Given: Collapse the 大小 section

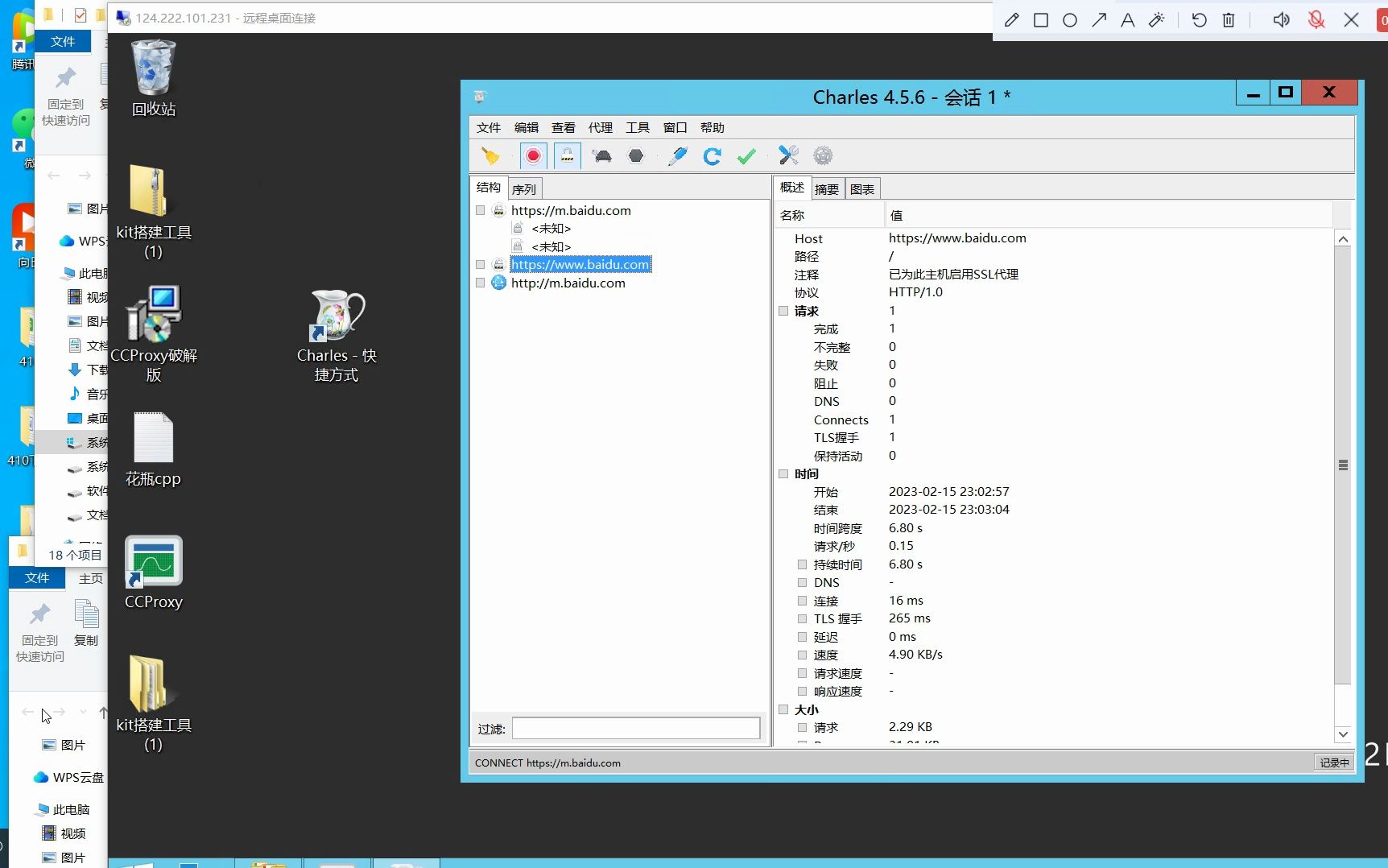Looking at the screenshot, I should [x=783, y=709].
